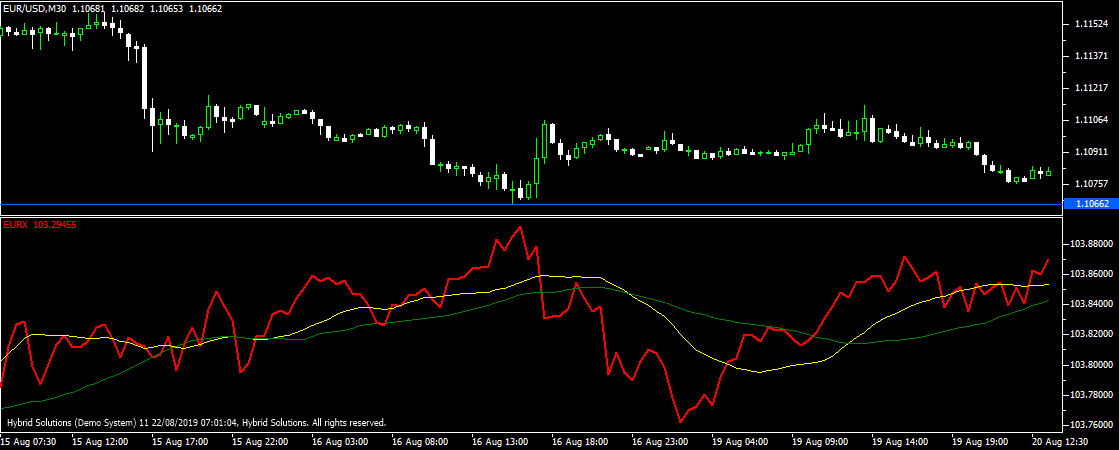Viewport: 1119px width, 450px height.
Task: Click indicator scale value 103.82000
Action: (x=1092, y=334)
